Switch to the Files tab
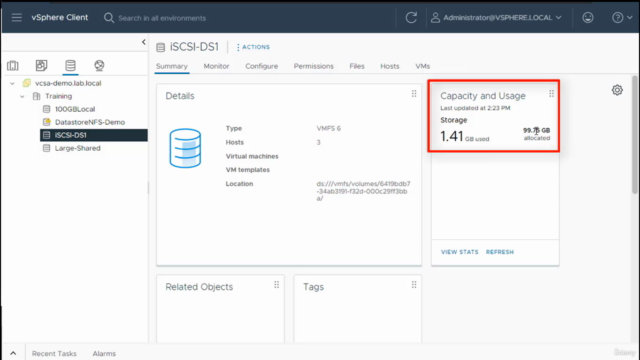Screen dimensions: 640x360 coord(357,66)
